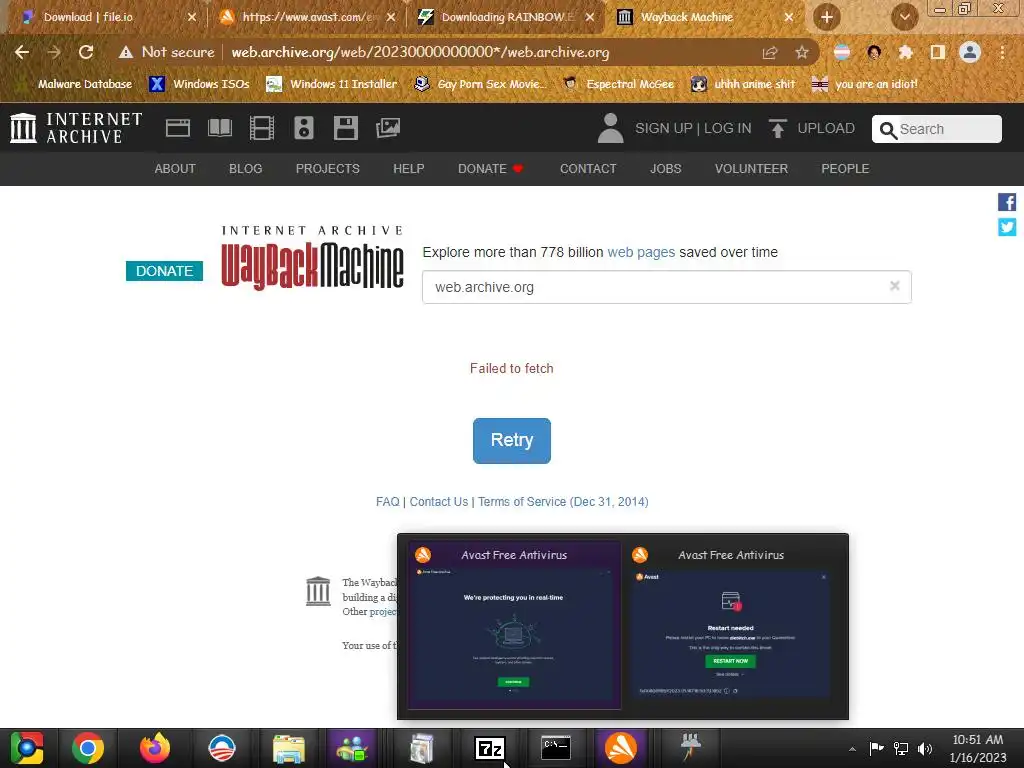Viewport: 1024px width, 768px height.
Task: Click the PEOPLE menu item
Action: coord(845,168)
